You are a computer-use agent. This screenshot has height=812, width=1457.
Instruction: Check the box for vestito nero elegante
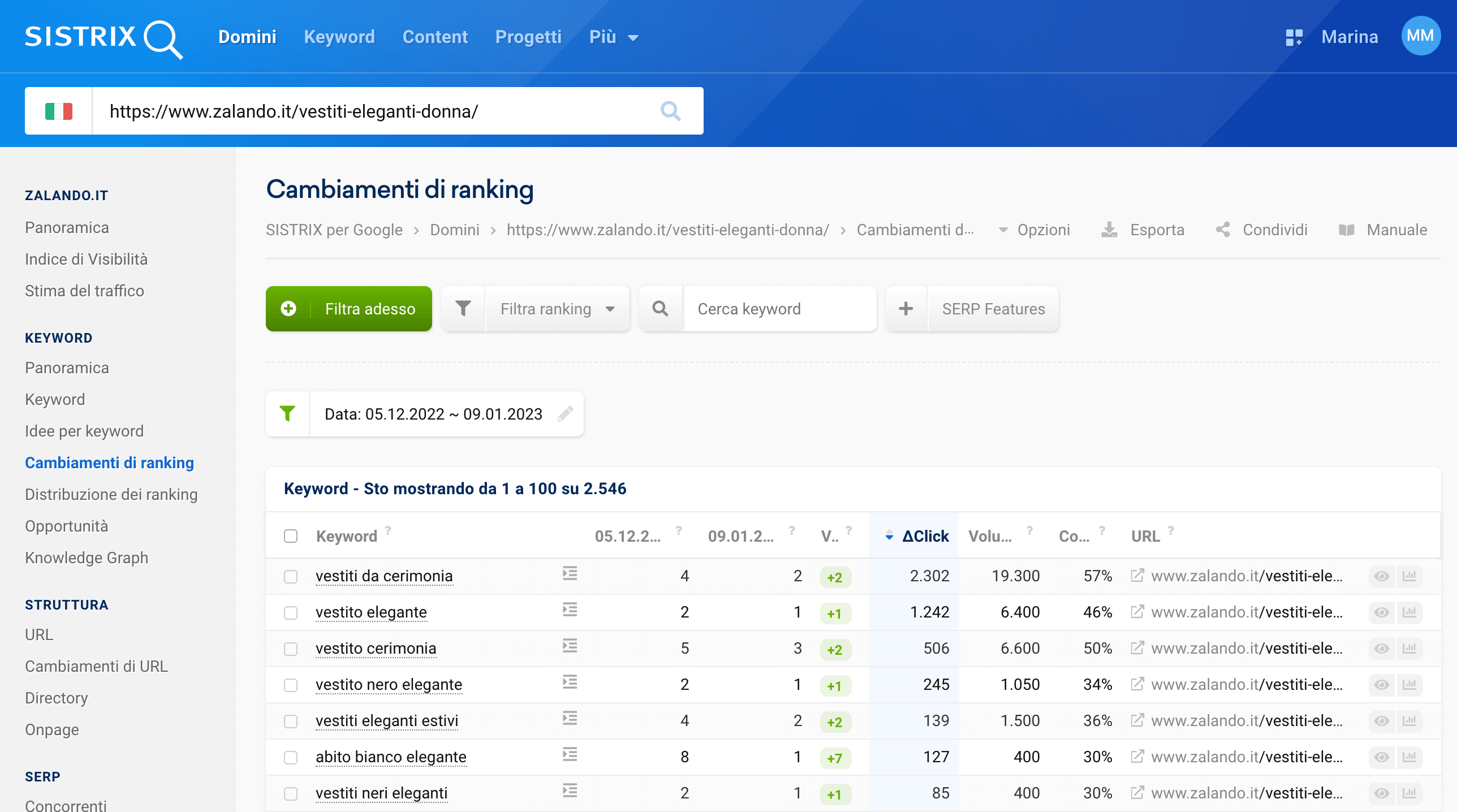click(291, 685)
